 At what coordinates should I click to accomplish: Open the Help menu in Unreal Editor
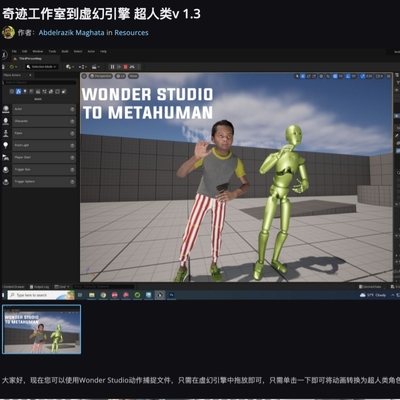[103, 51]
